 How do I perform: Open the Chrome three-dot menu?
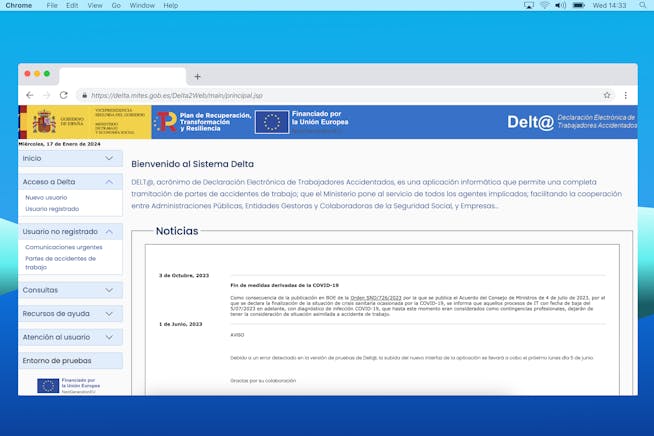[626, 95]
